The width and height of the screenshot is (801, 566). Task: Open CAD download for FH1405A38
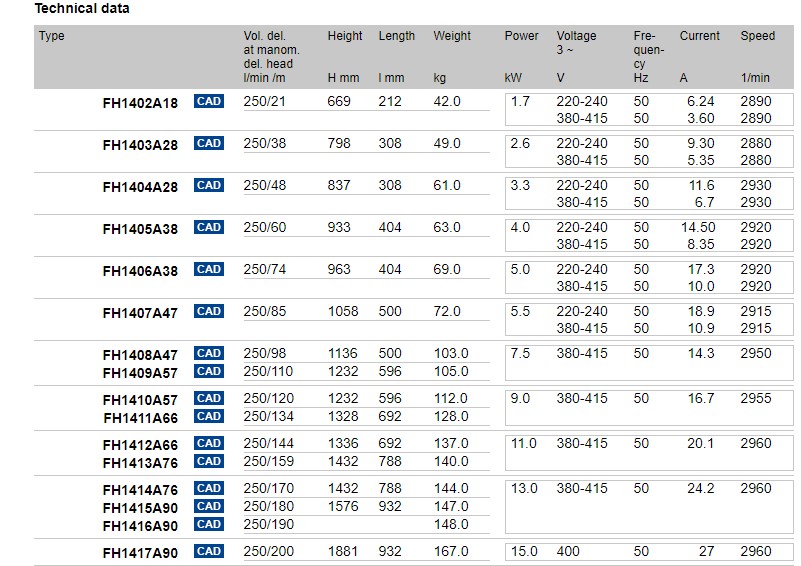pos(209,227)
